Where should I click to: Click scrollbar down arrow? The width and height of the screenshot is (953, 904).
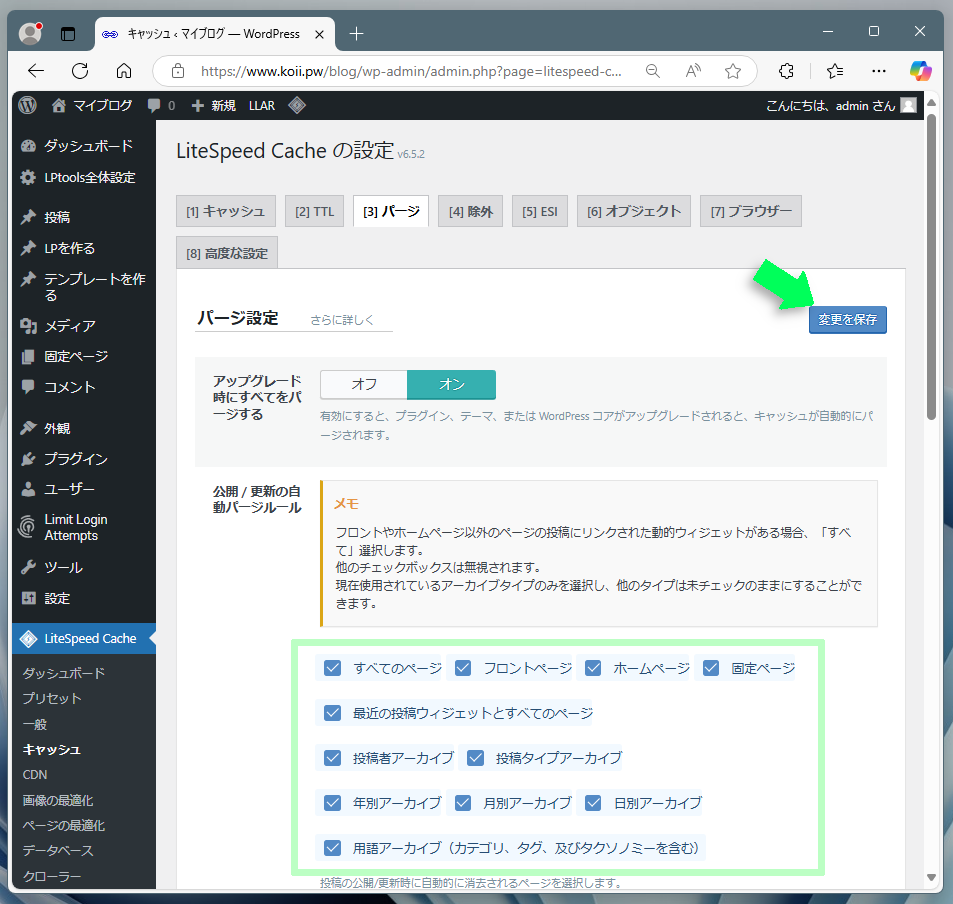click(931, 877)
